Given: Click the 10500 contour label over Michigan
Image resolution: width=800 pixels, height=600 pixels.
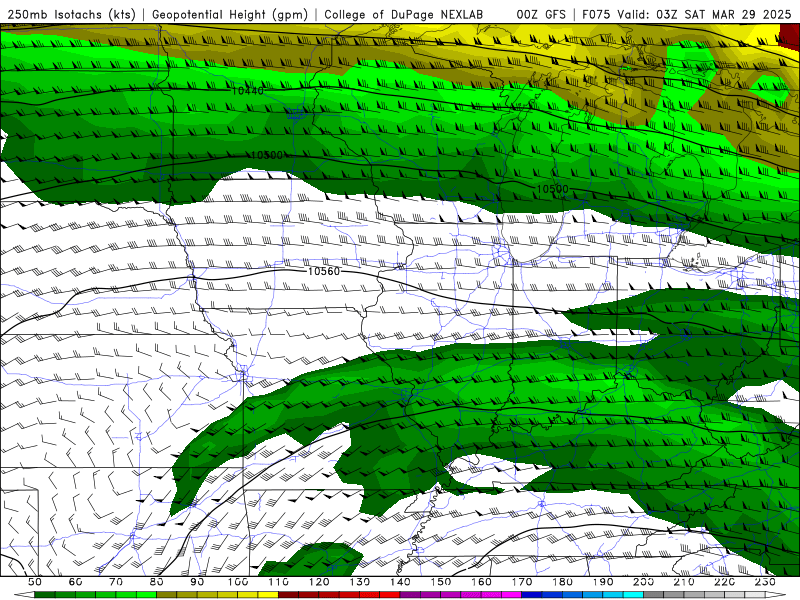Looking at the screenshot, I should (x=553, y=189).
